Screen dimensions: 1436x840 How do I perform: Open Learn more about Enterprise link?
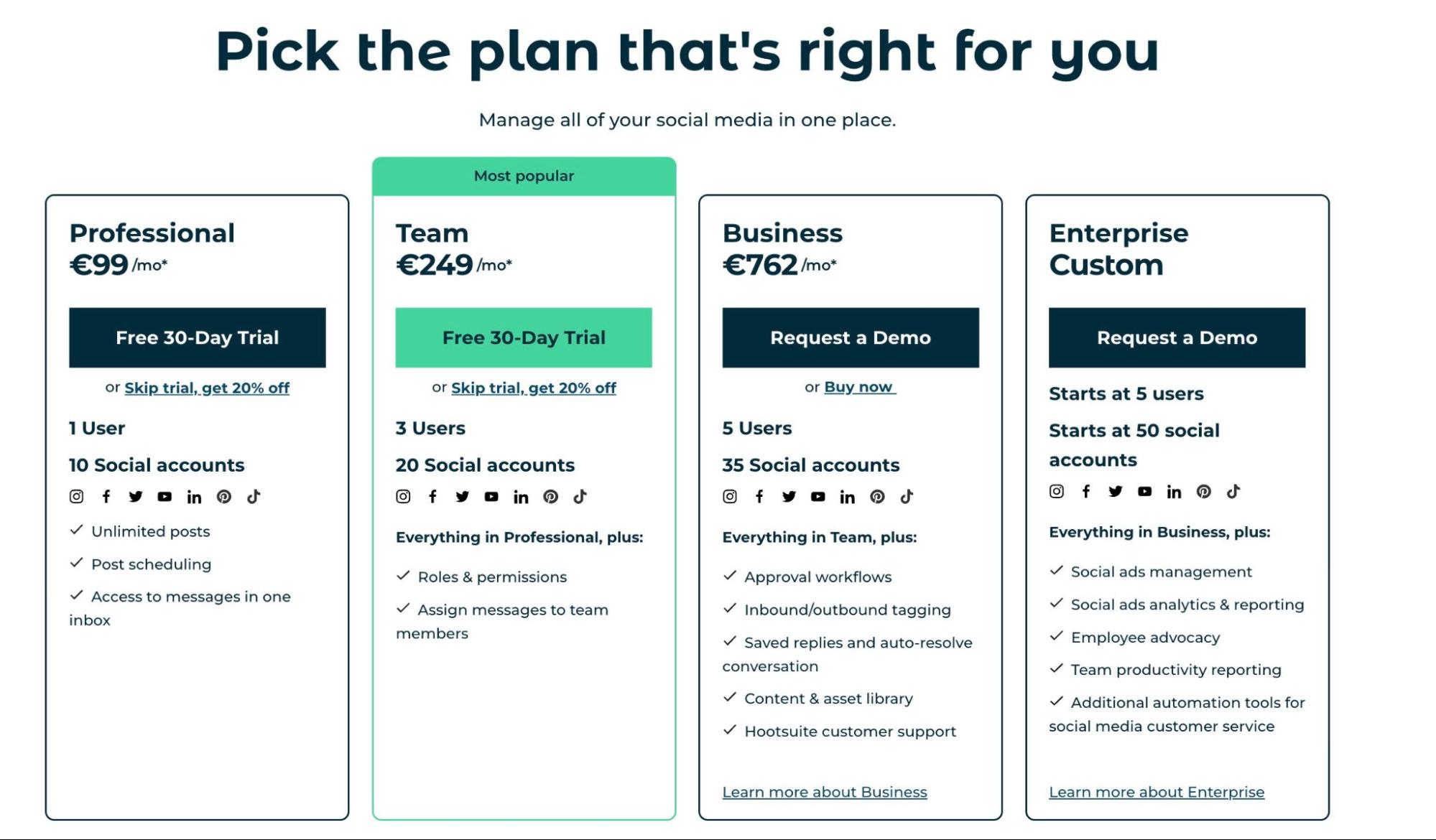(1157, 793)
